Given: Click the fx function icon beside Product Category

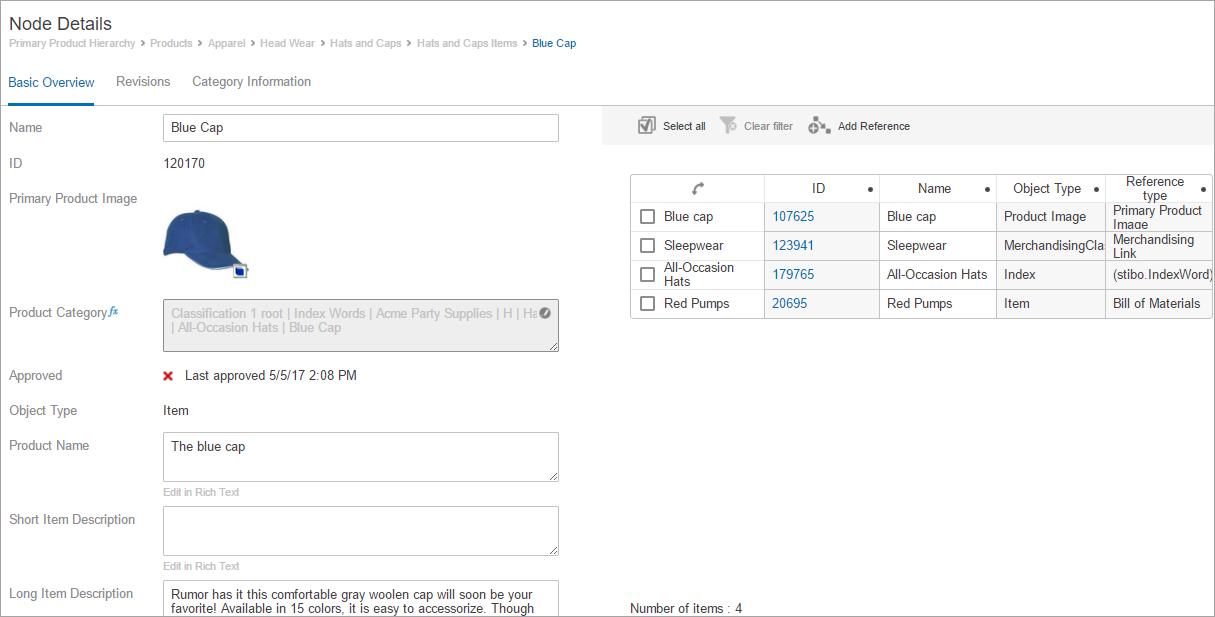Looking at the screenshot, I should (x=114, y=312).
